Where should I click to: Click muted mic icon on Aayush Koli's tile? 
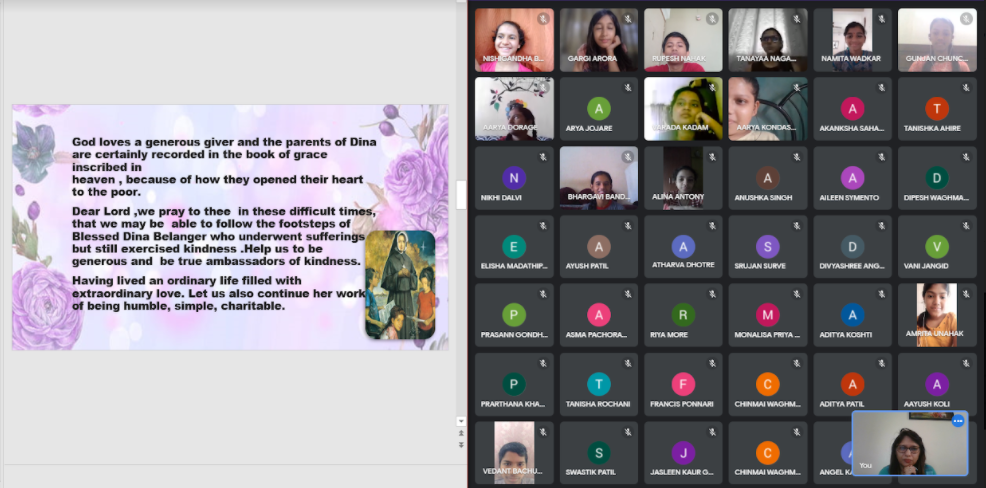(966, 363)
